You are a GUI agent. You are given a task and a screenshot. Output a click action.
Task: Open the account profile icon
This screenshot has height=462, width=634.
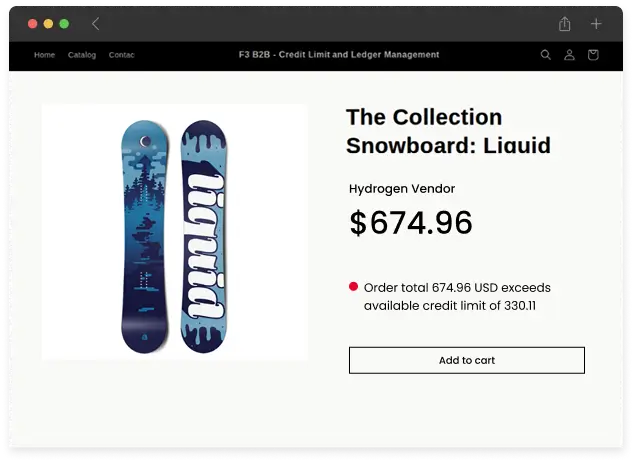point(569,55)
